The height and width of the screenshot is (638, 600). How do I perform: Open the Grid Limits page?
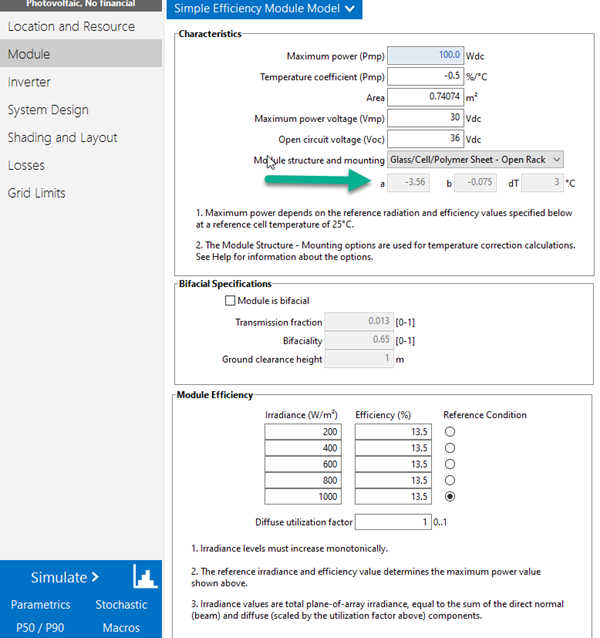point(36,193)
